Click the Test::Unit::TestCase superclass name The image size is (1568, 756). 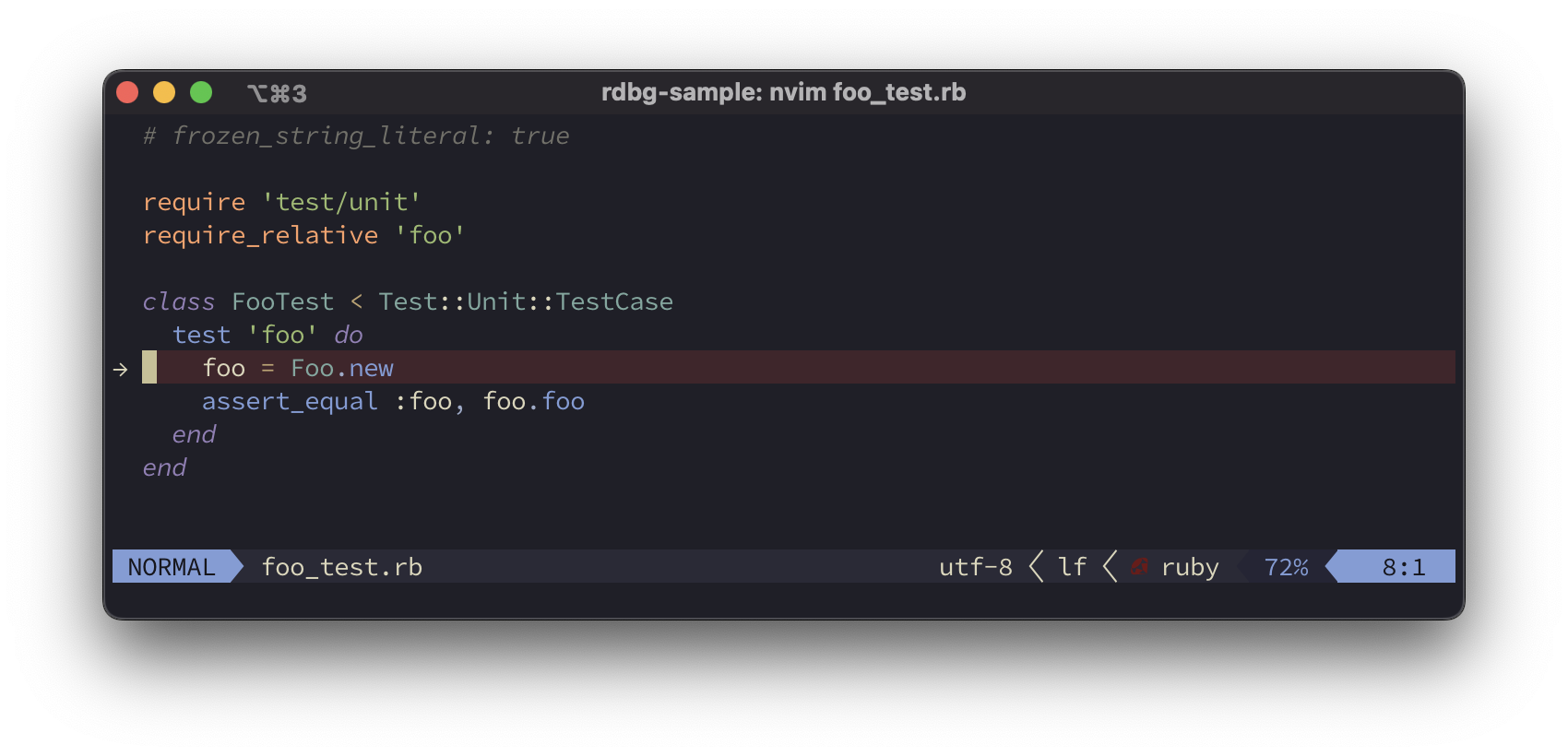click(x=525, y=302)
